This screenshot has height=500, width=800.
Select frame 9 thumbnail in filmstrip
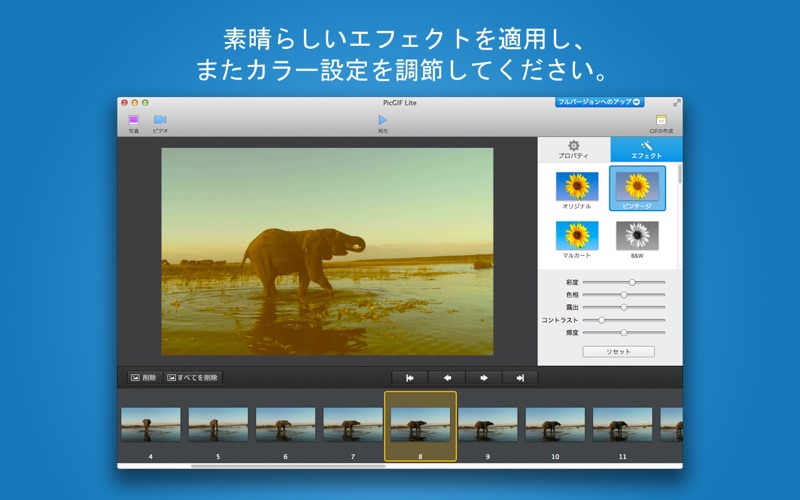pos(488,424)
